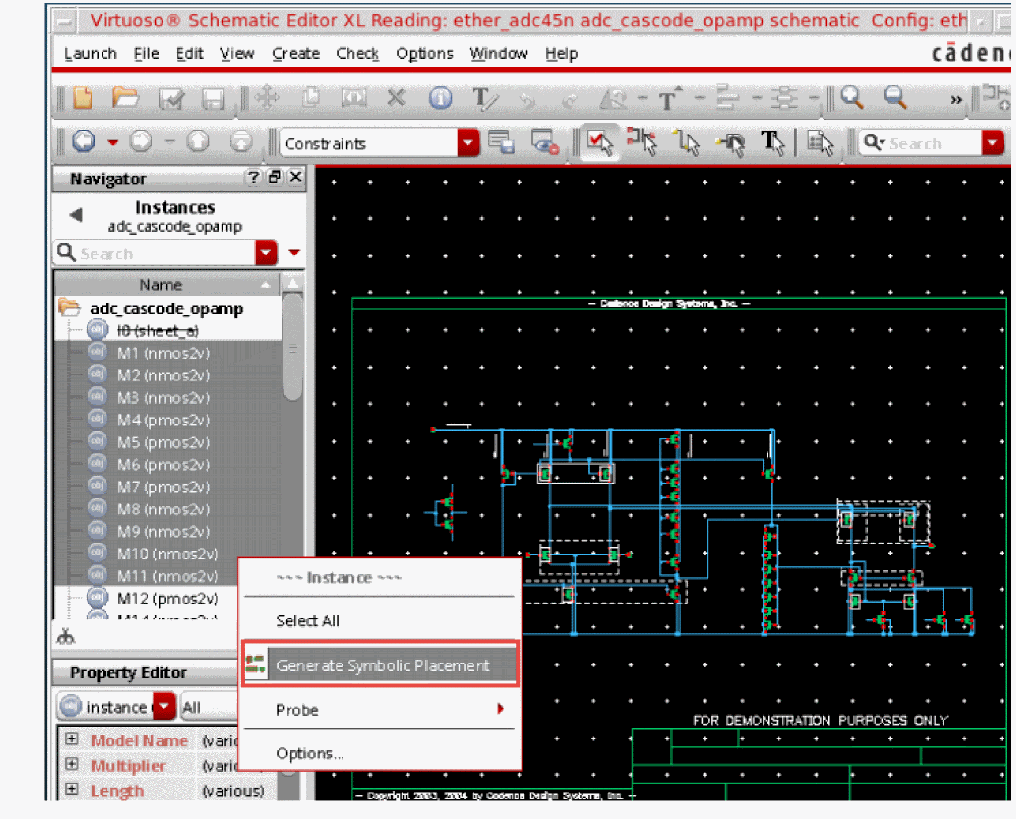Click the Delete (X) toolbar icon
This screenshot has height=819, width=1016.
(x=396, y=98)
